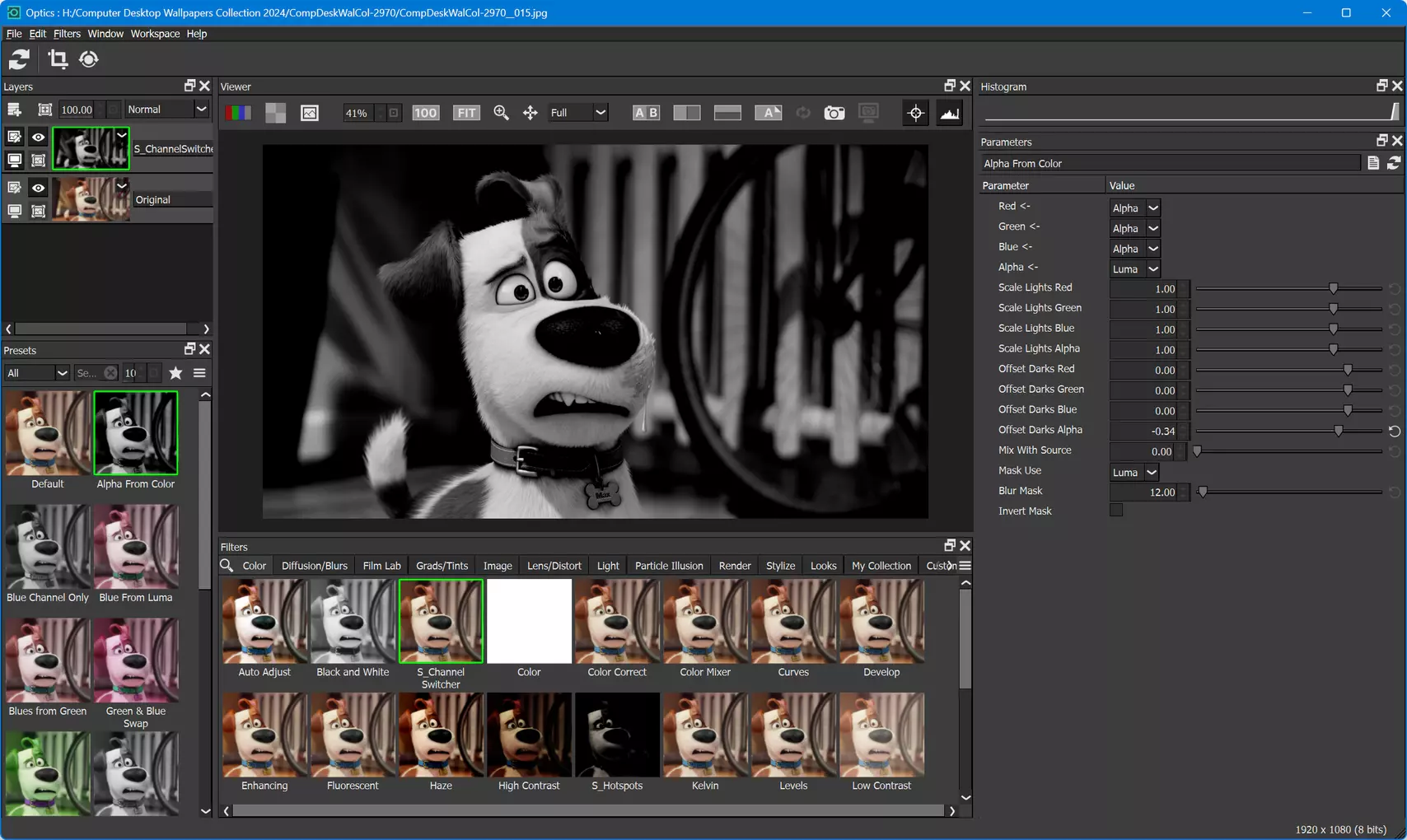Click the reset arrows icon in Parameters header
This screenshot has width=1407, height=840.
pyautogui.click(x=1394, y=163)
